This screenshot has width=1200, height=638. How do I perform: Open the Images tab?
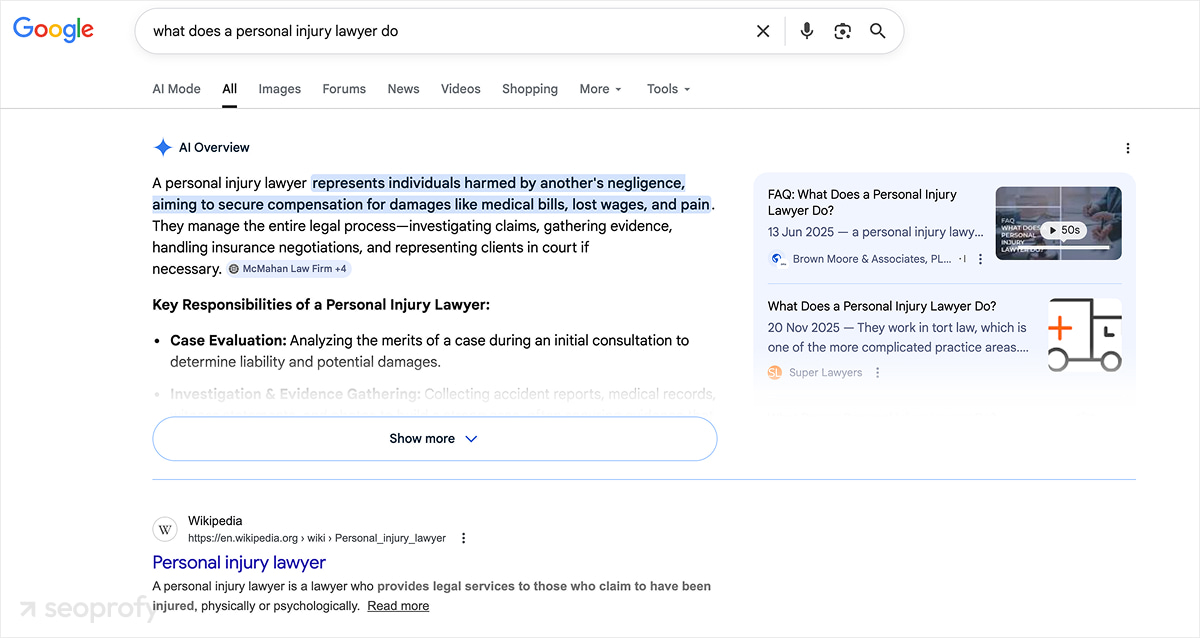pyautogui.click(x=279, y=89)
